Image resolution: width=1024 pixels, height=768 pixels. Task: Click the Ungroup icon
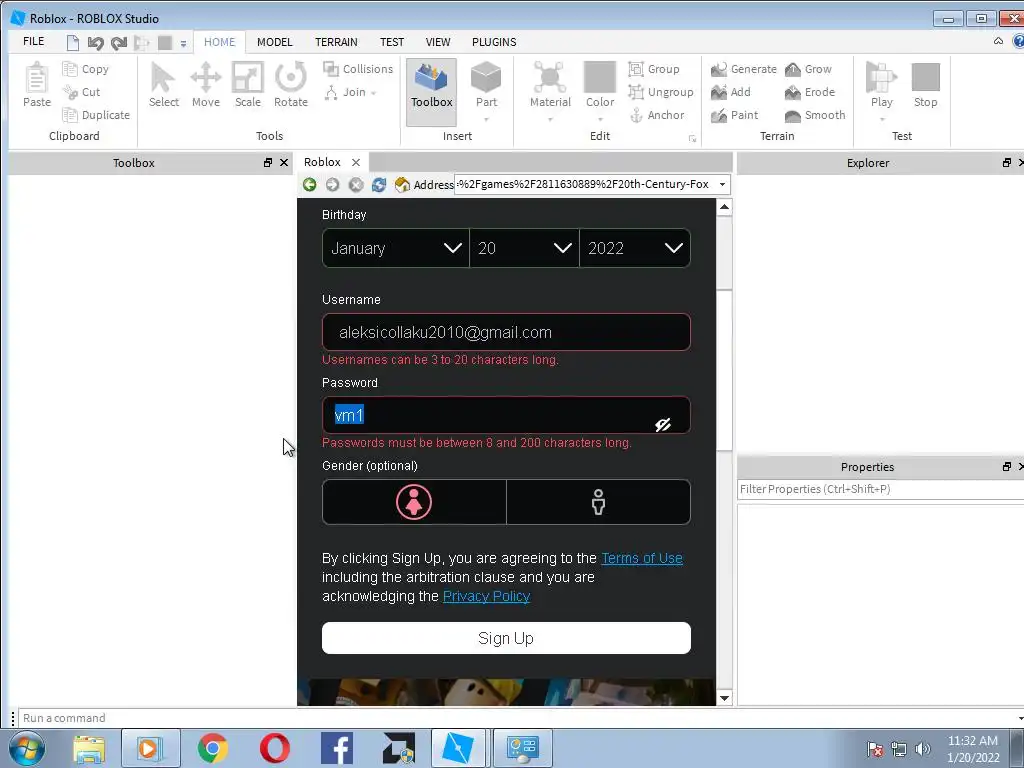[x=636, y=92]
